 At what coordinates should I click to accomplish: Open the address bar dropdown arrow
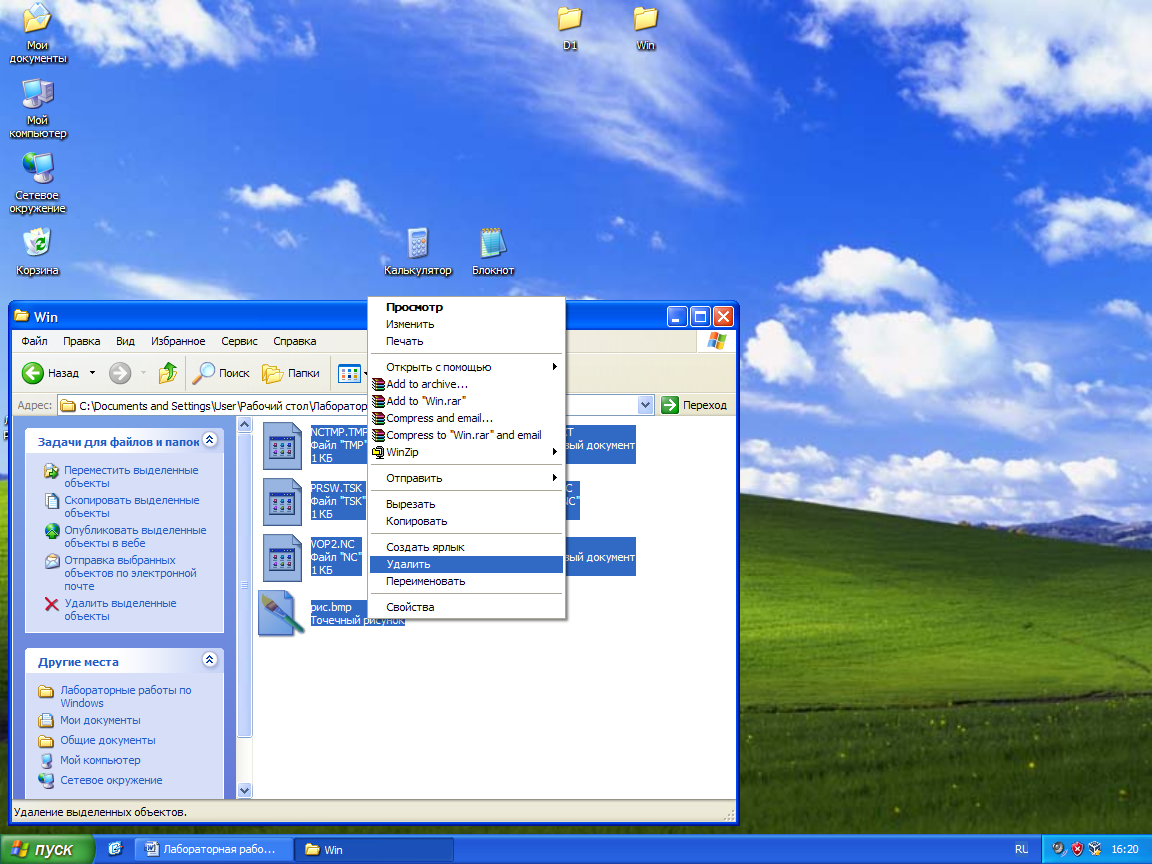645,405
